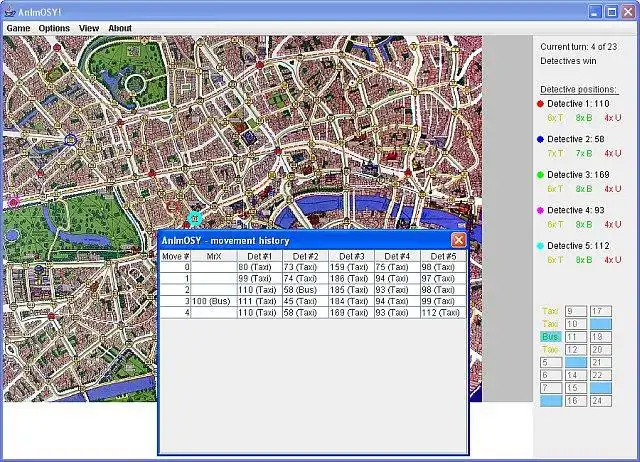
Task: Open the Game menu
Action: [x=18, y=28]
